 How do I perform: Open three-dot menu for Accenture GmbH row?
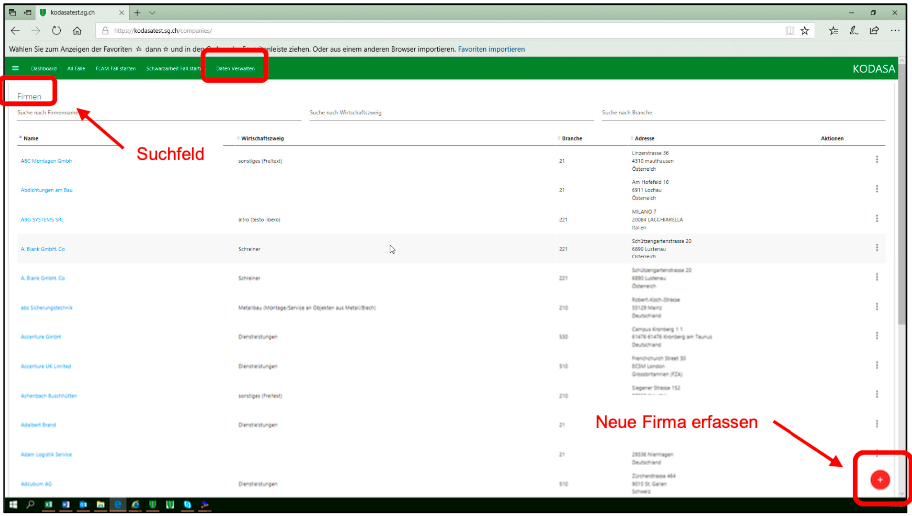pos(877,337)
